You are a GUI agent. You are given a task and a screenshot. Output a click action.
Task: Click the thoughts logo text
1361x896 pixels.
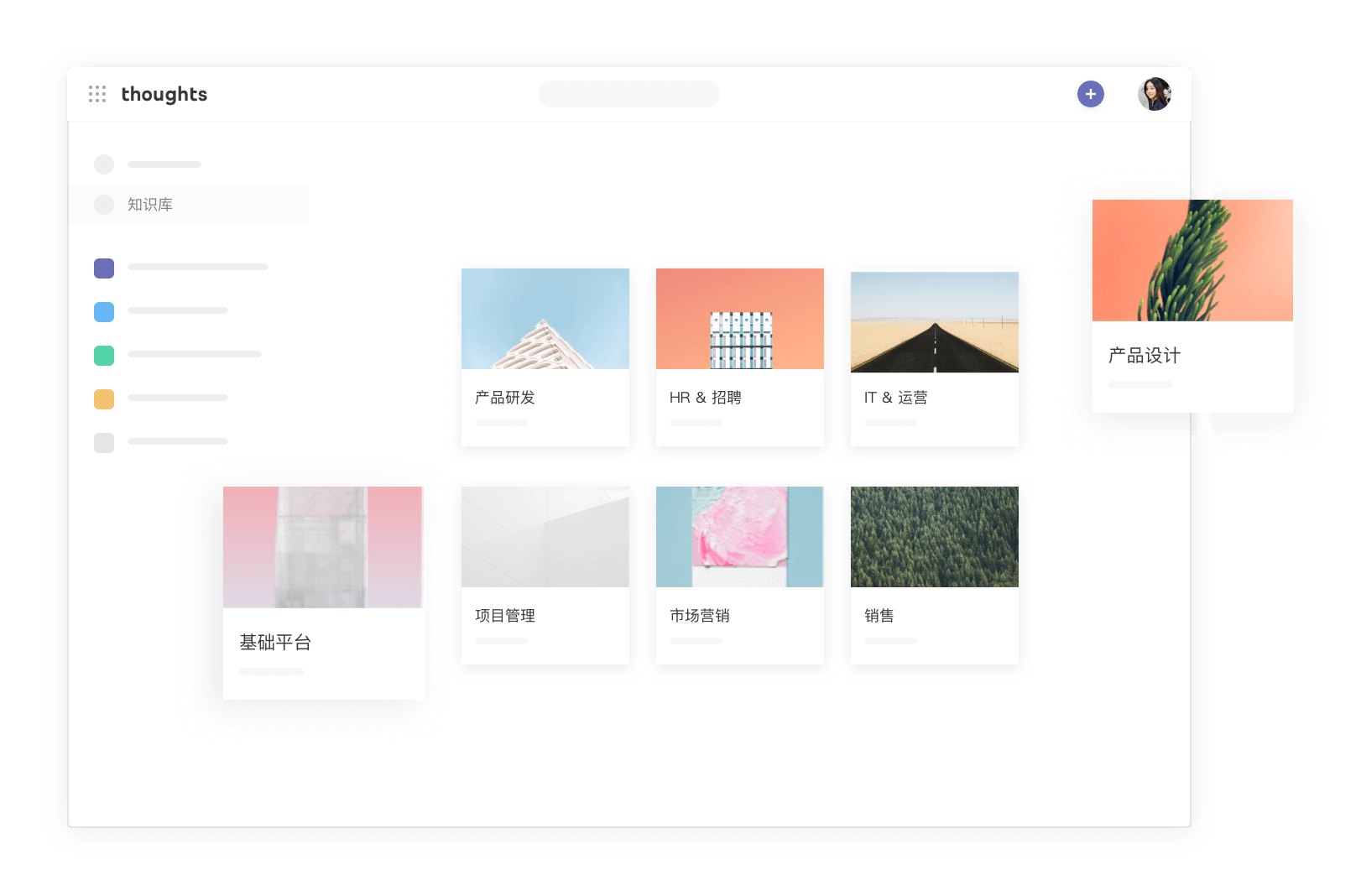(164, 94)
